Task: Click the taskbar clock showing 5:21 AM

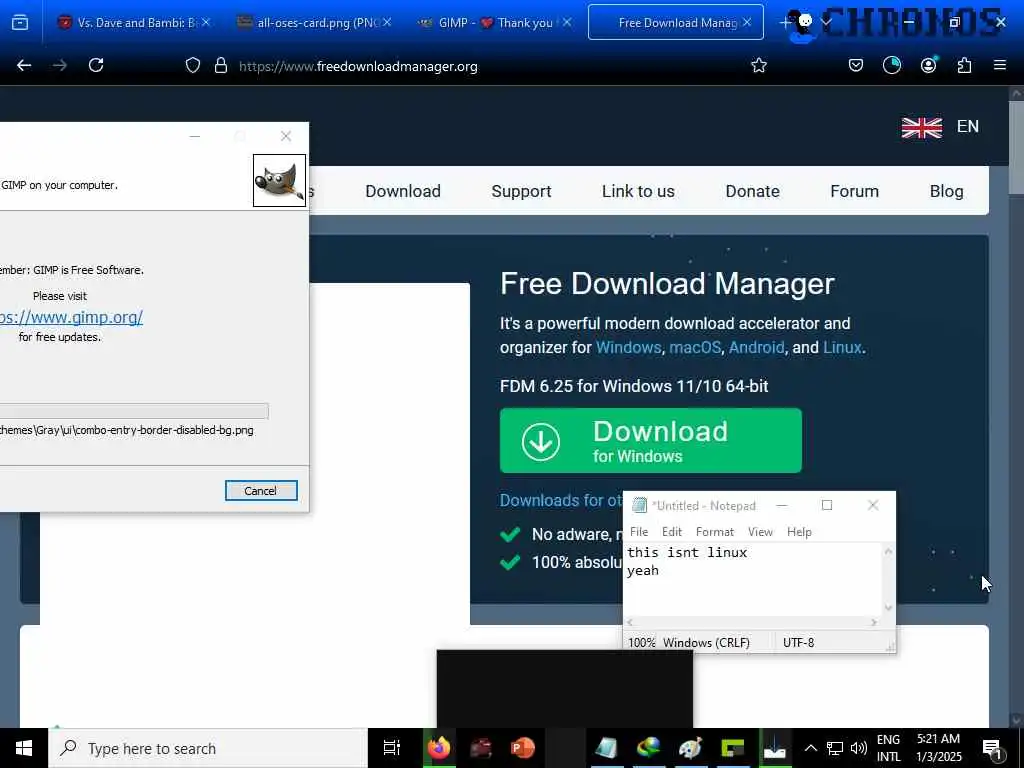Action: (938, 748)
